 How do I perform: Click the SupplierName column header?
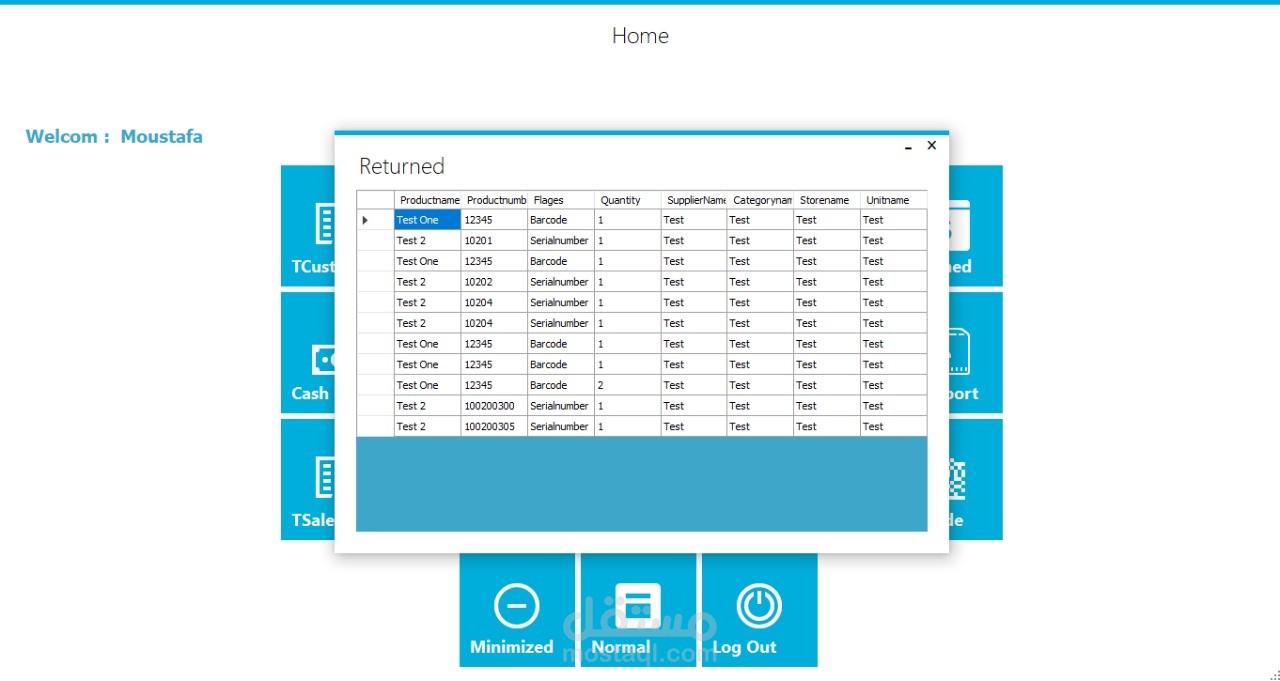coord(694,200)
